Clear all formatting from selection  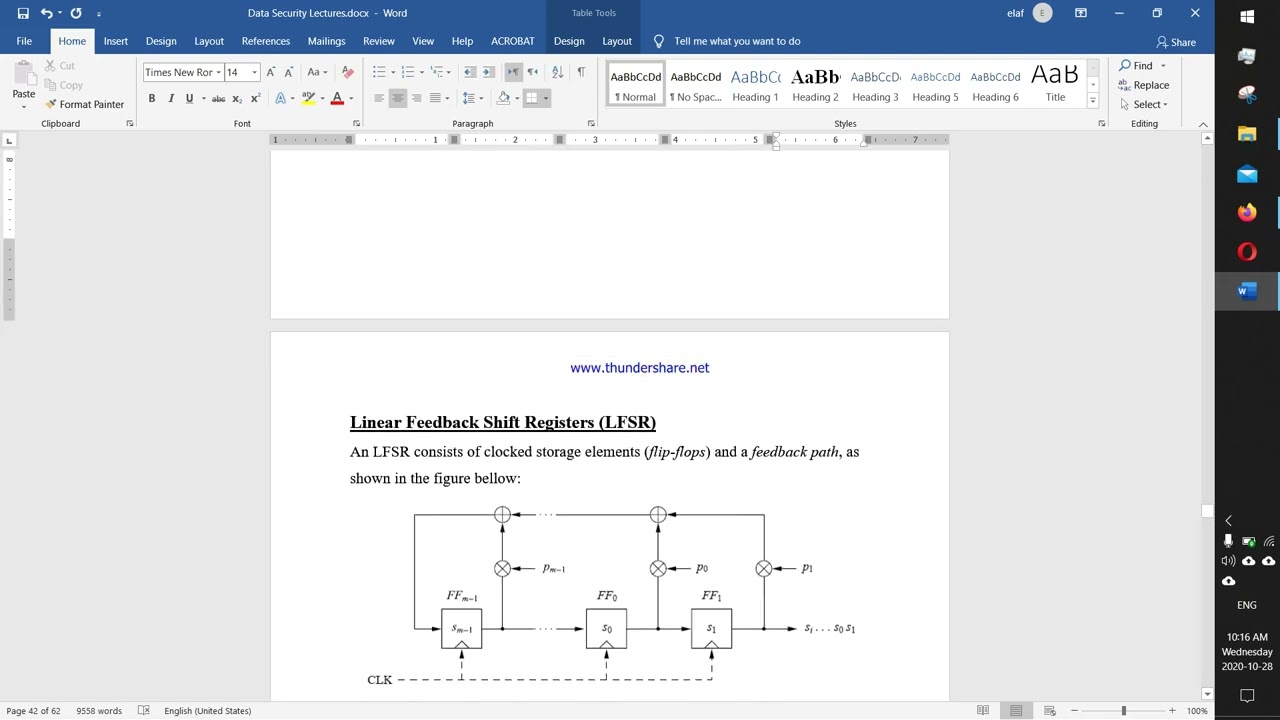347,72
